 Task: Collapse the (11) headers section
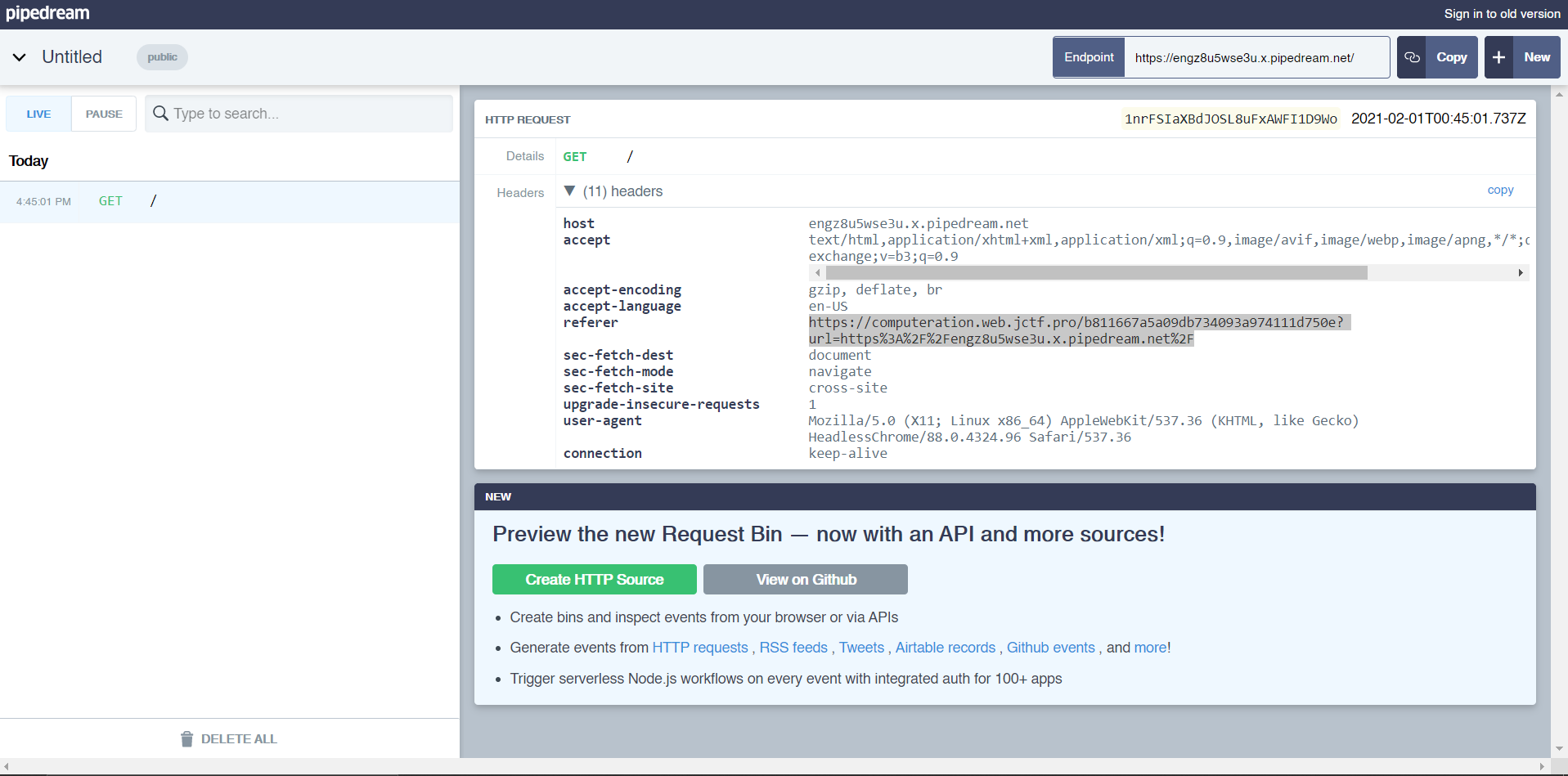coord(570,191)
